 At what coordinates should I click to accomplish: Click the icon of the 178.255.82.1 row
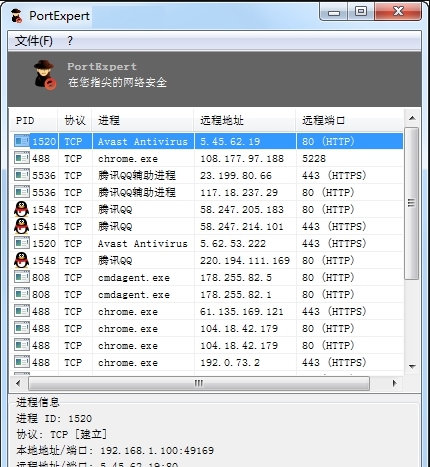pos(22,294)
